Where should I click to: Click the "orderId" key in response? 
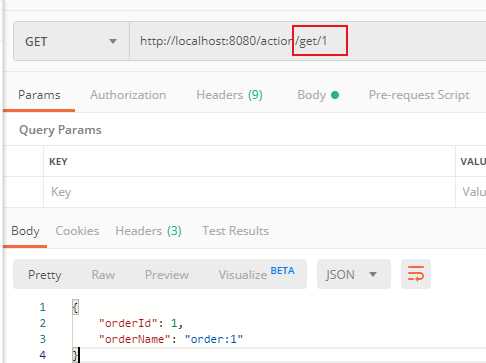pos(128,323)
